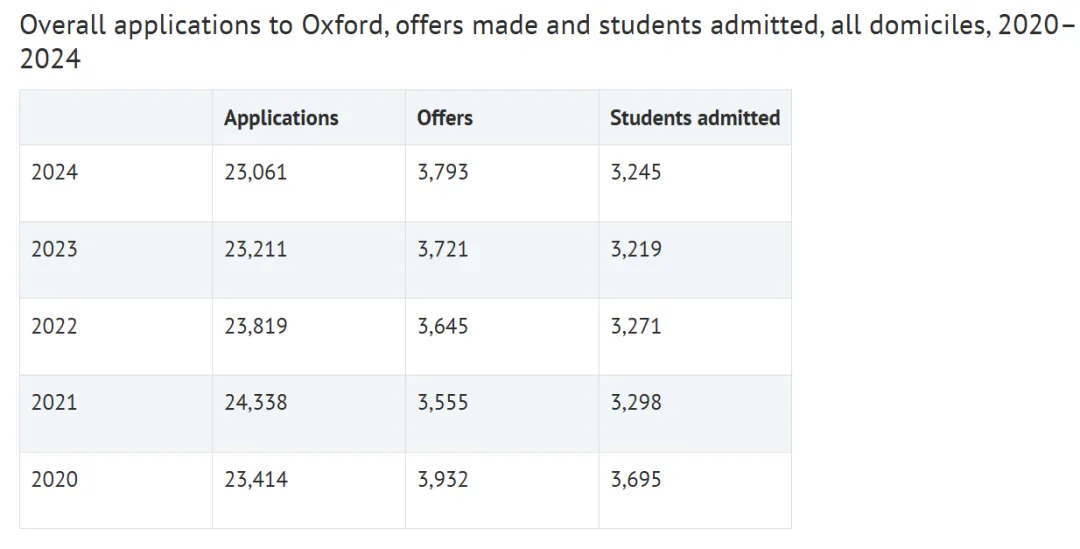Screen dimensions: 1080x549
Task: Click the 3,555 offers value
Action: (x=443, y=403)
